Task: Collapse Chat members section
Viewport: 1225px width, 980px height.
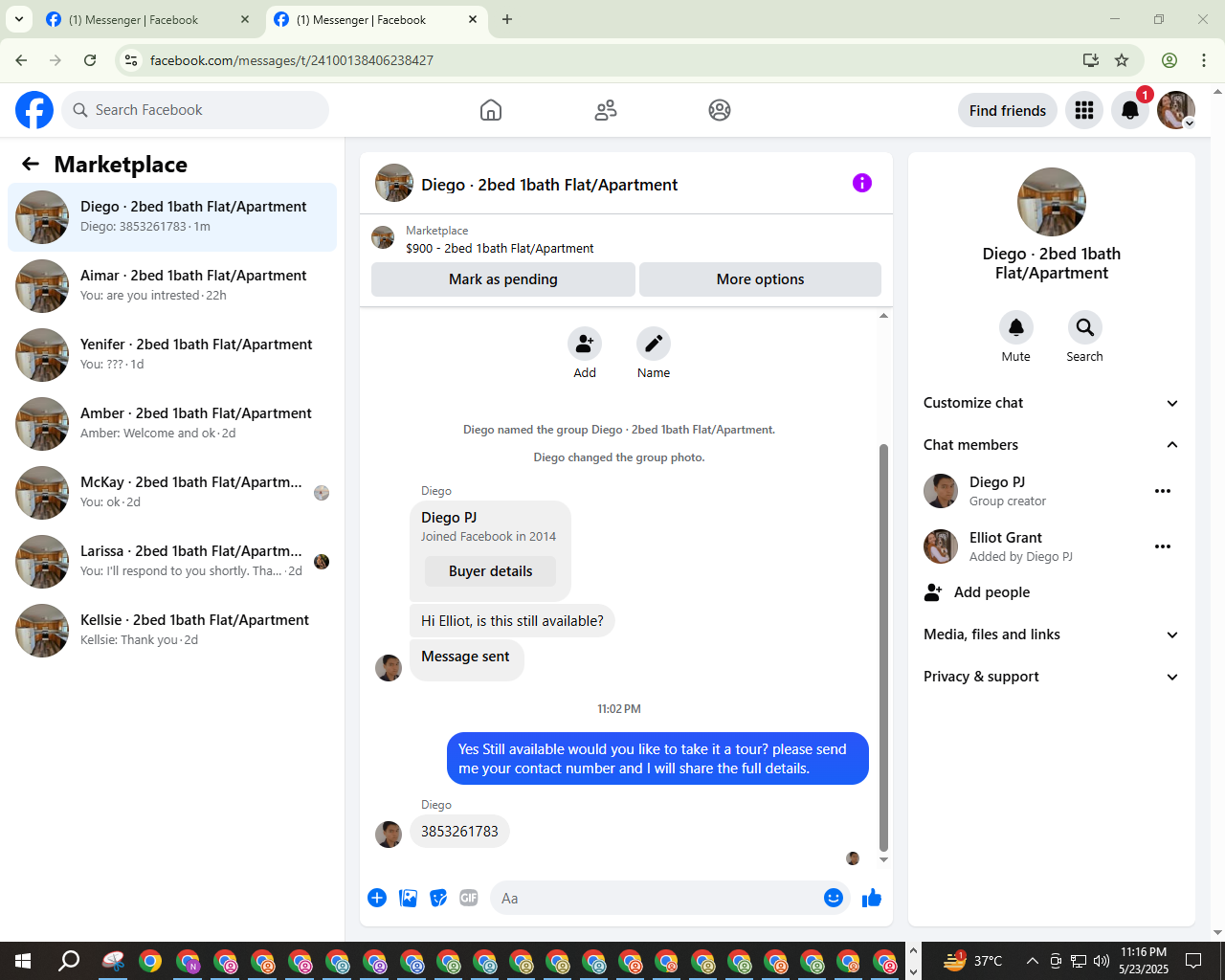Action: point(1051,445)
